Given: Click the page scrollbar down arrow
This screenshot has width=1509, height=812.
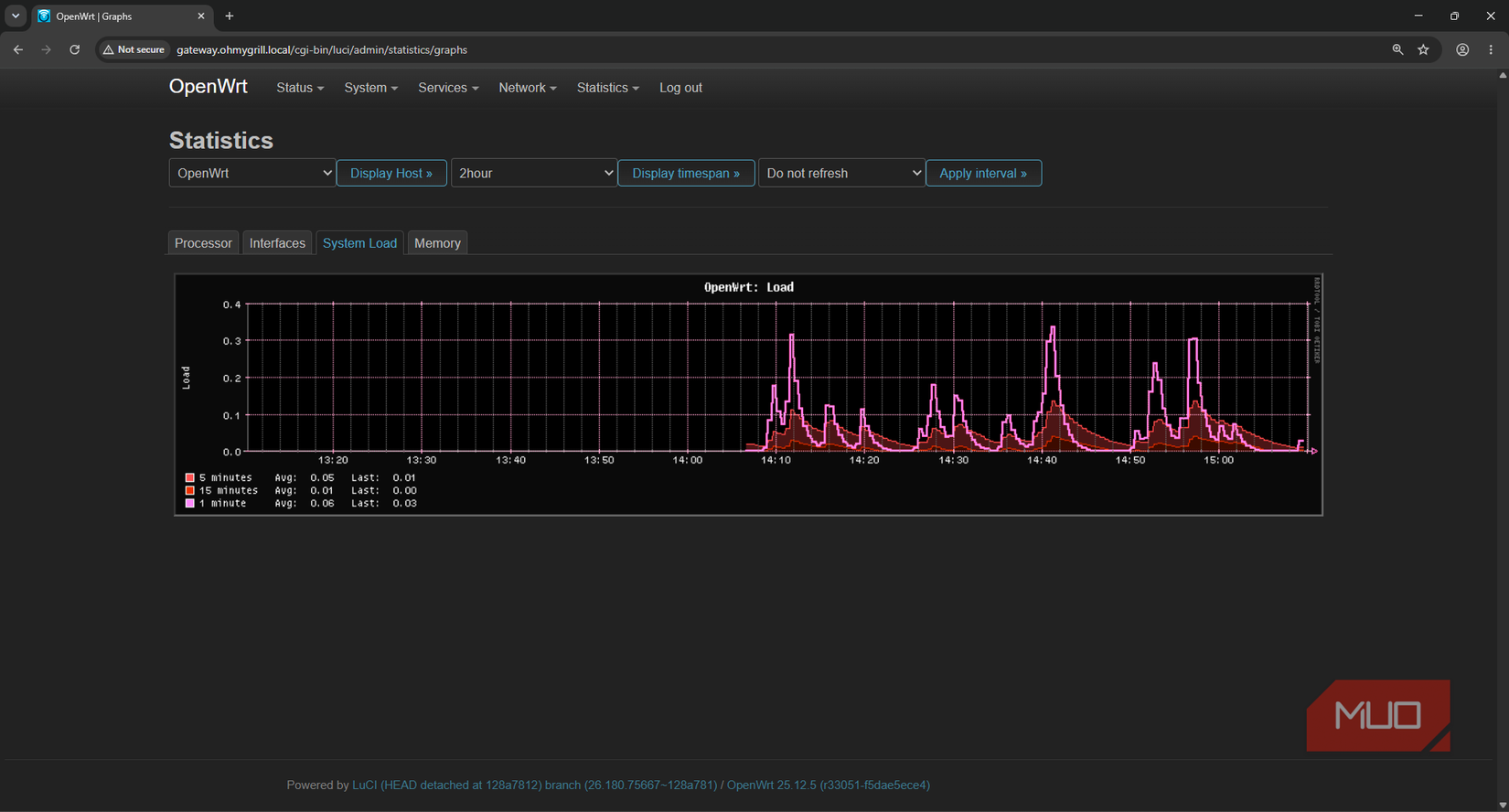Looking at the screenshot, I should click(1503, 806).
